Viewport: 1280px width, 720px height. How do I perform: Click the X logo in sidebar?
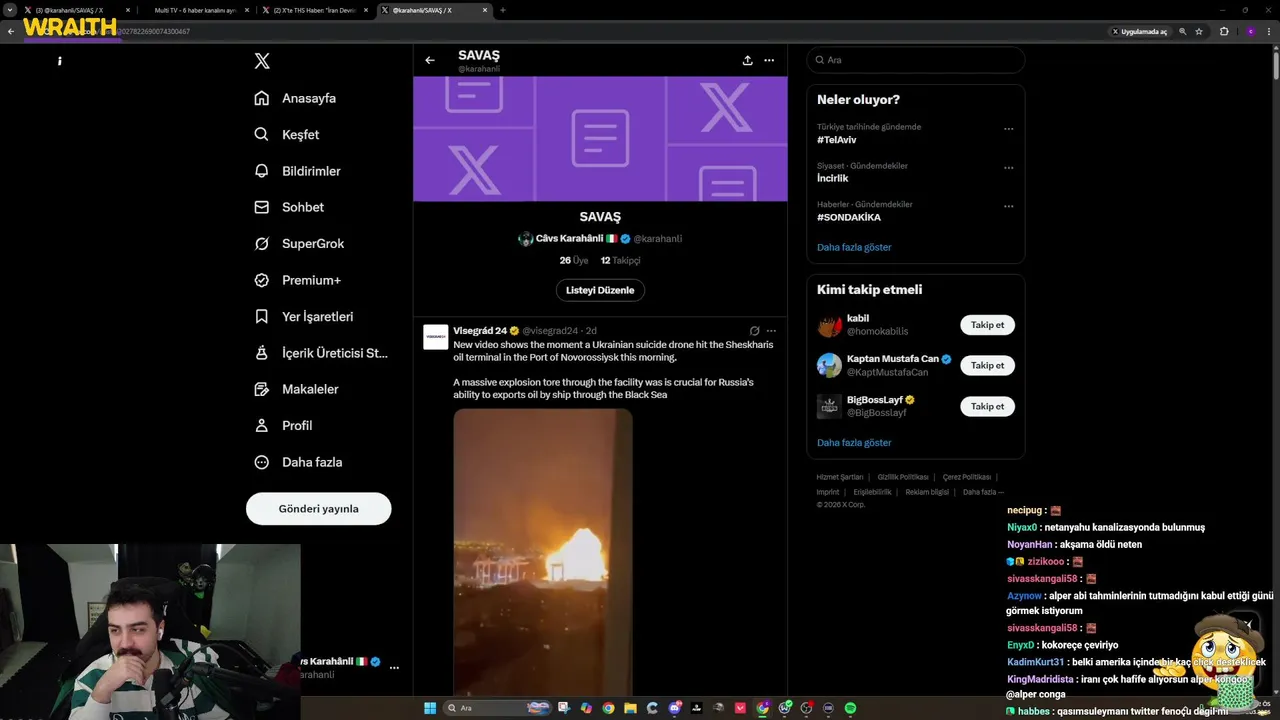262,61
